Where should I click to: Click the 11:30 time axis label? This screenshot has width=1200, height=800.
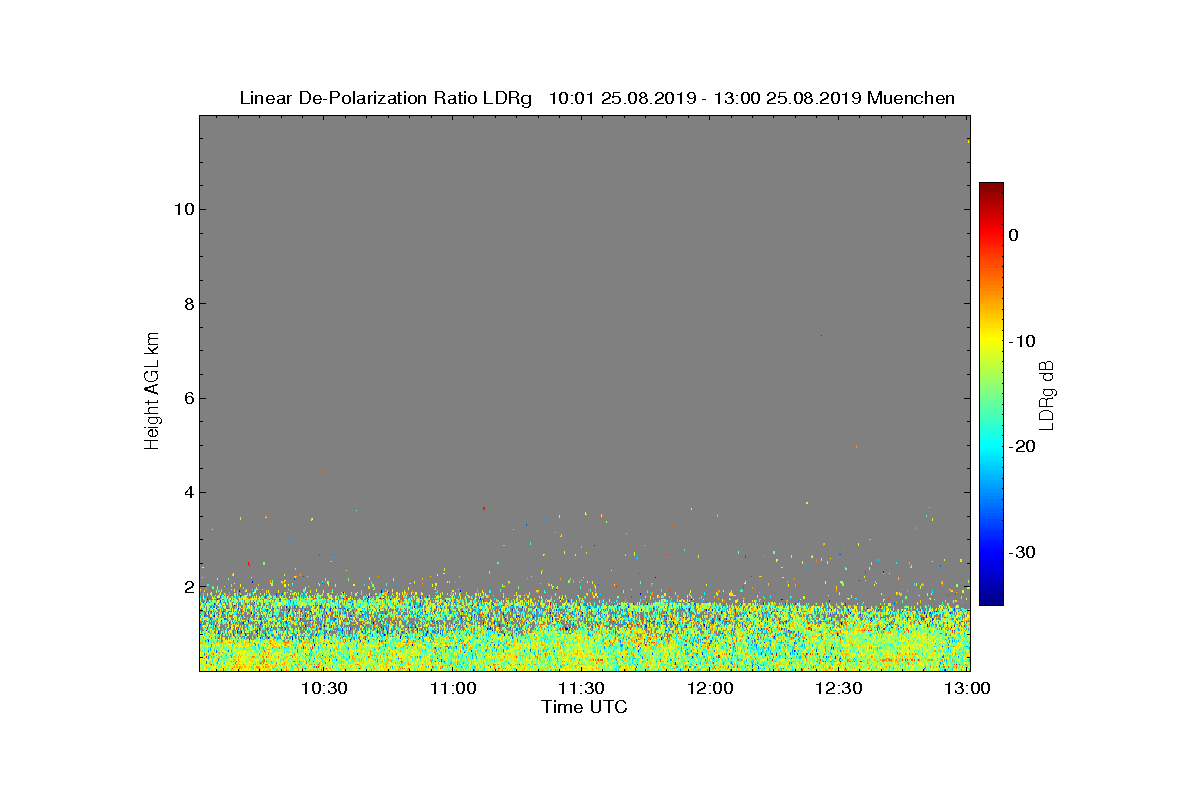(581, 689)
